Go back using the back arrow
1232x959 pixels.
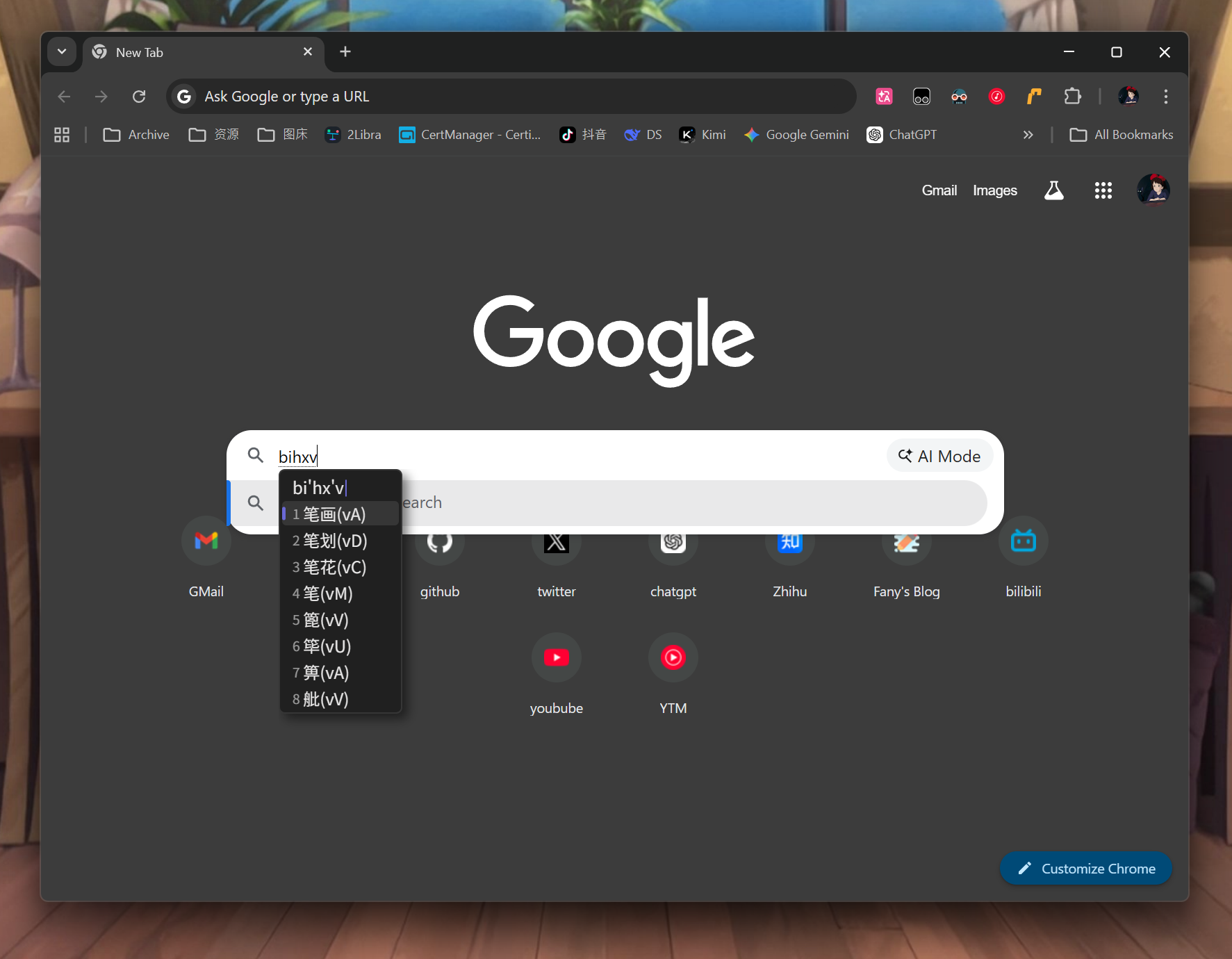pos(65,97)
